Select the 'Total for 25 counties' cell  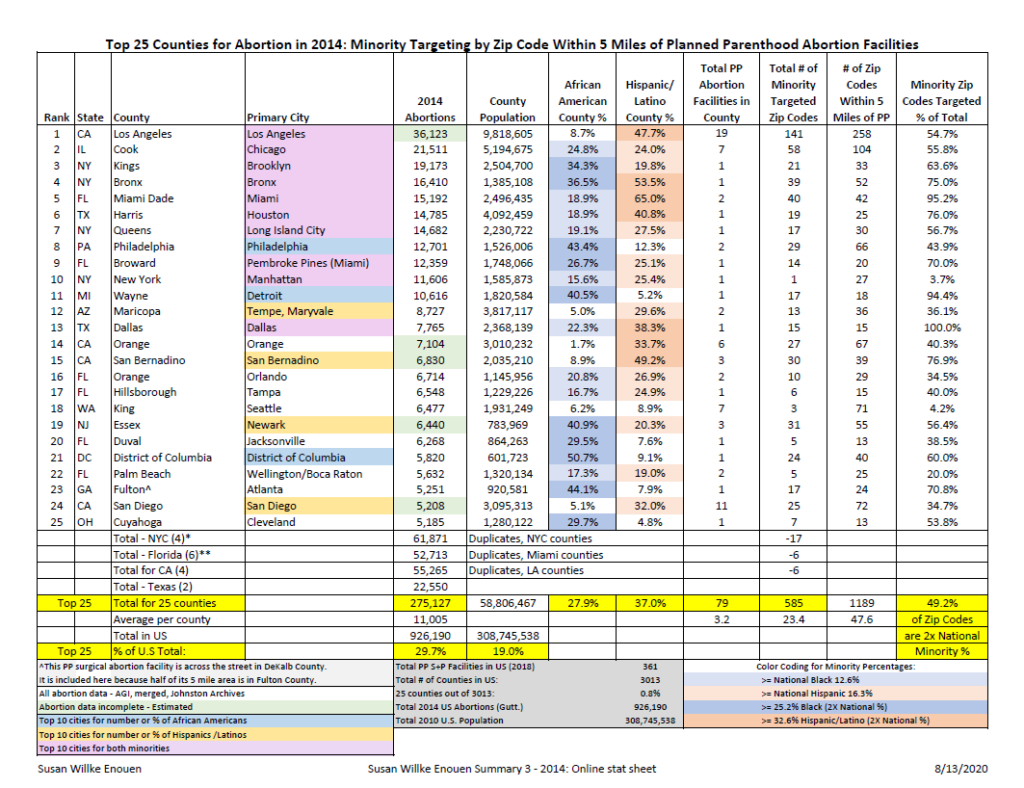(x=178, y=603)
